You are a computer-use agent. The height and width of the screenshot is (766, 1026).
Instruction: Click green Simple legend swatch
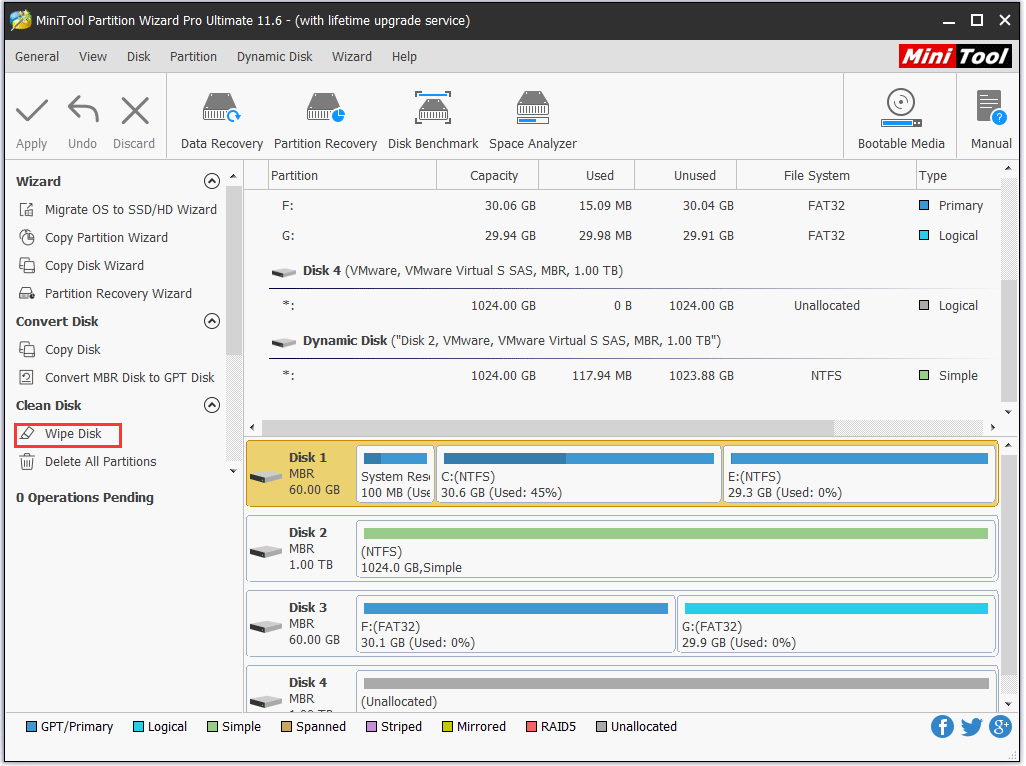click(212, 727)
